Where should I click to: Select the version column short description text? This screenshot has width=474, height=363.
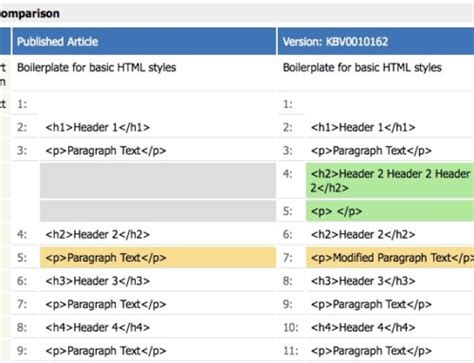pos(362,68)
